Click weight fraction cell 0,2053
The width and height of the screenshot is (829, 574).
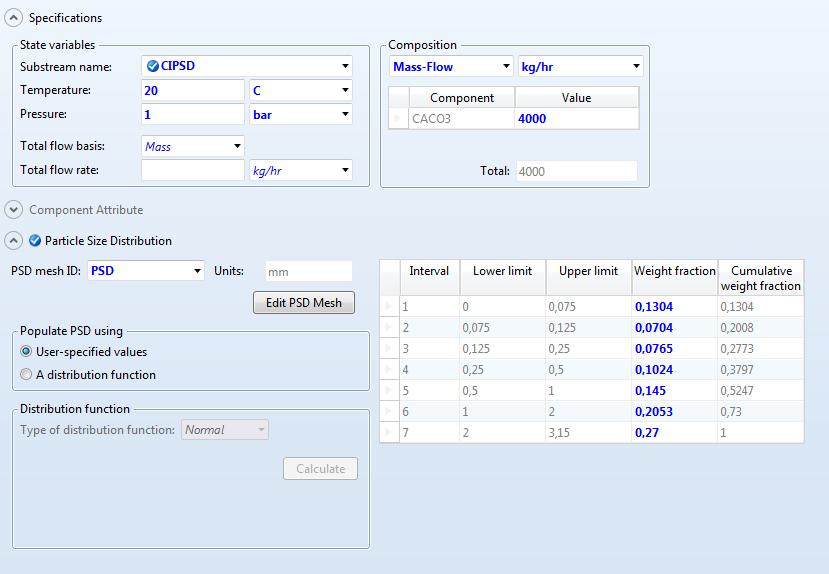point(675,411)
